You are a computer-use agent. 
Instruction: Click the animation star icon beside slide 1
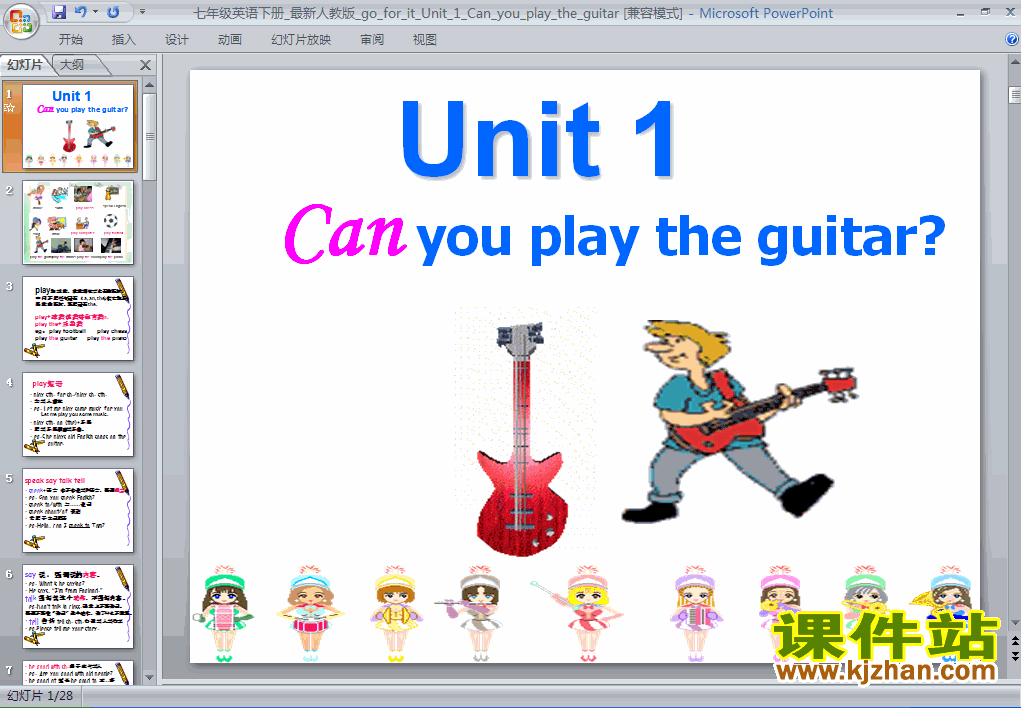coord(9,108)
